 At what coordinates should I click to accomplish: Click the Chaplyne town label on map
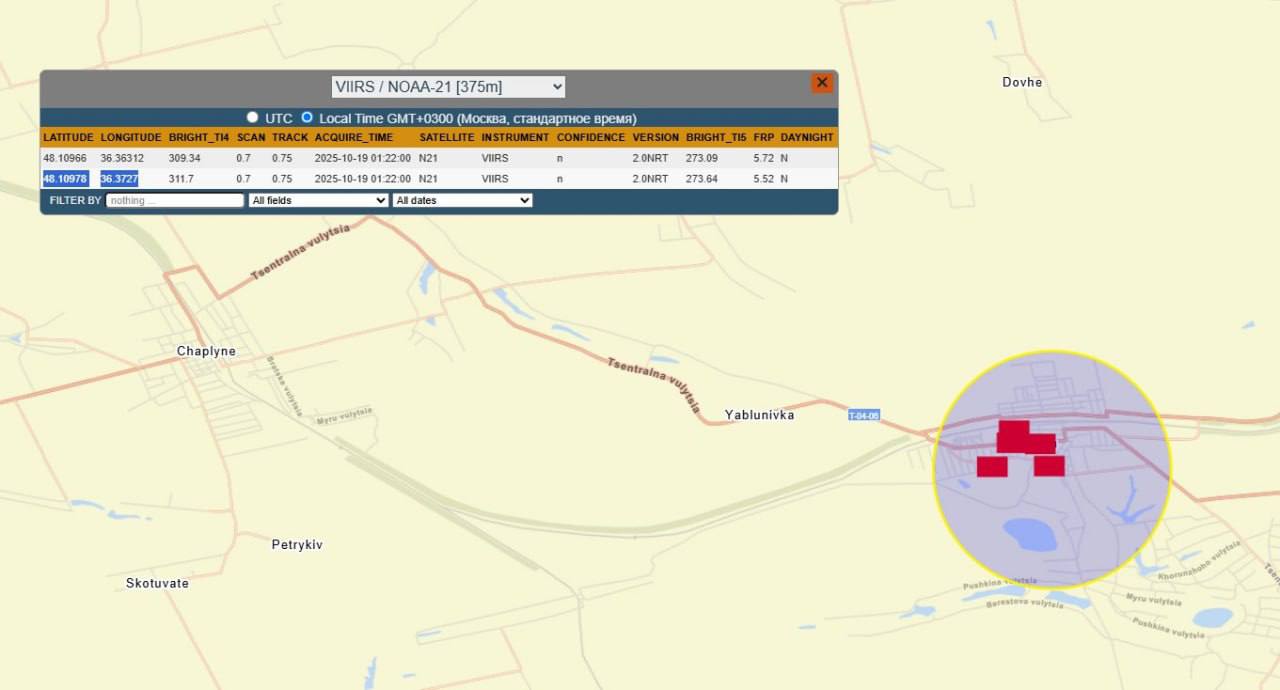click(206, 351)
